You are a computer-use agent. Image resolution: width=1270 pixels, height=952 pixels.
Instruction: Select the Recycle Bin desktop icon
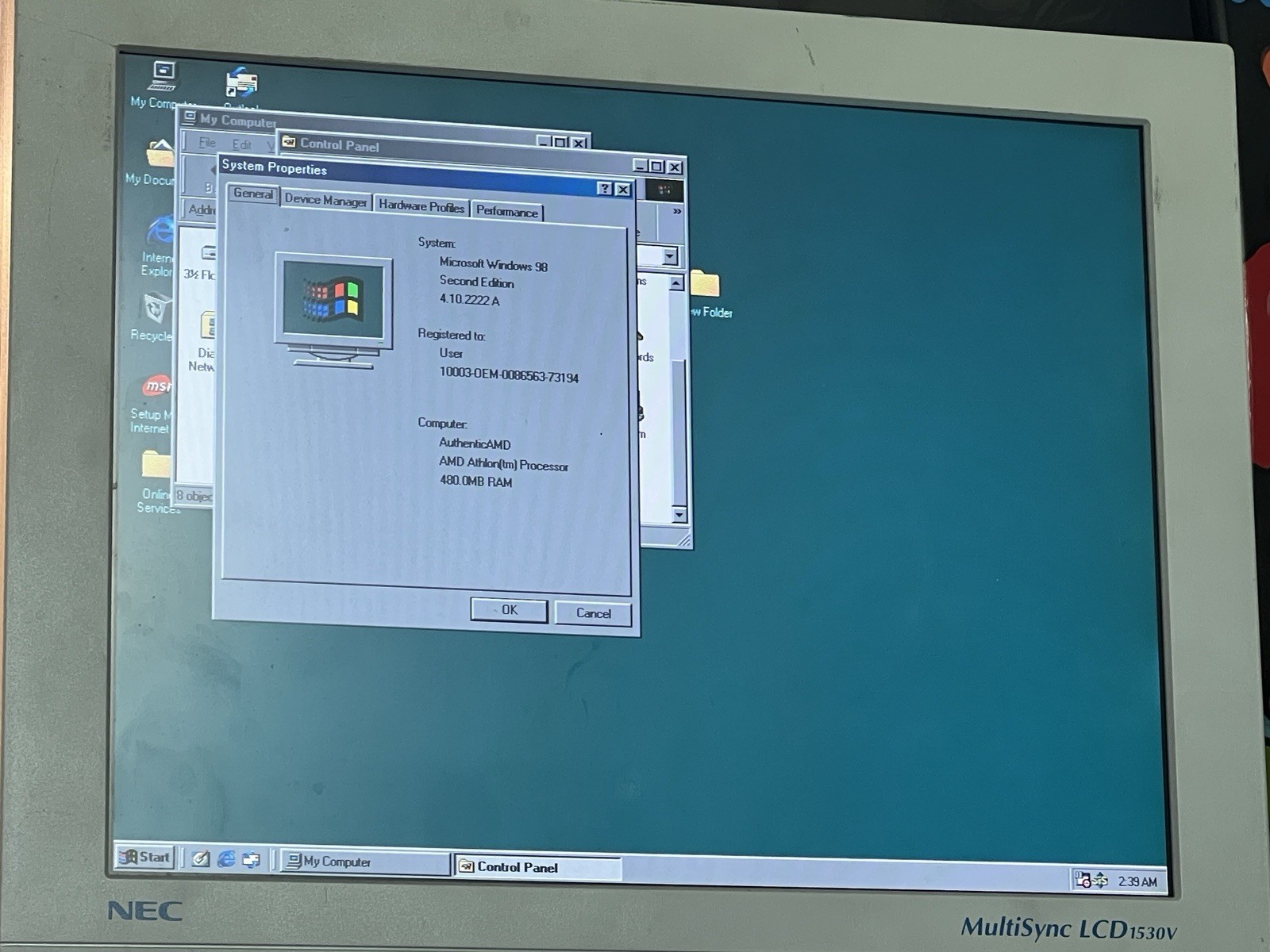pos(156,308)
